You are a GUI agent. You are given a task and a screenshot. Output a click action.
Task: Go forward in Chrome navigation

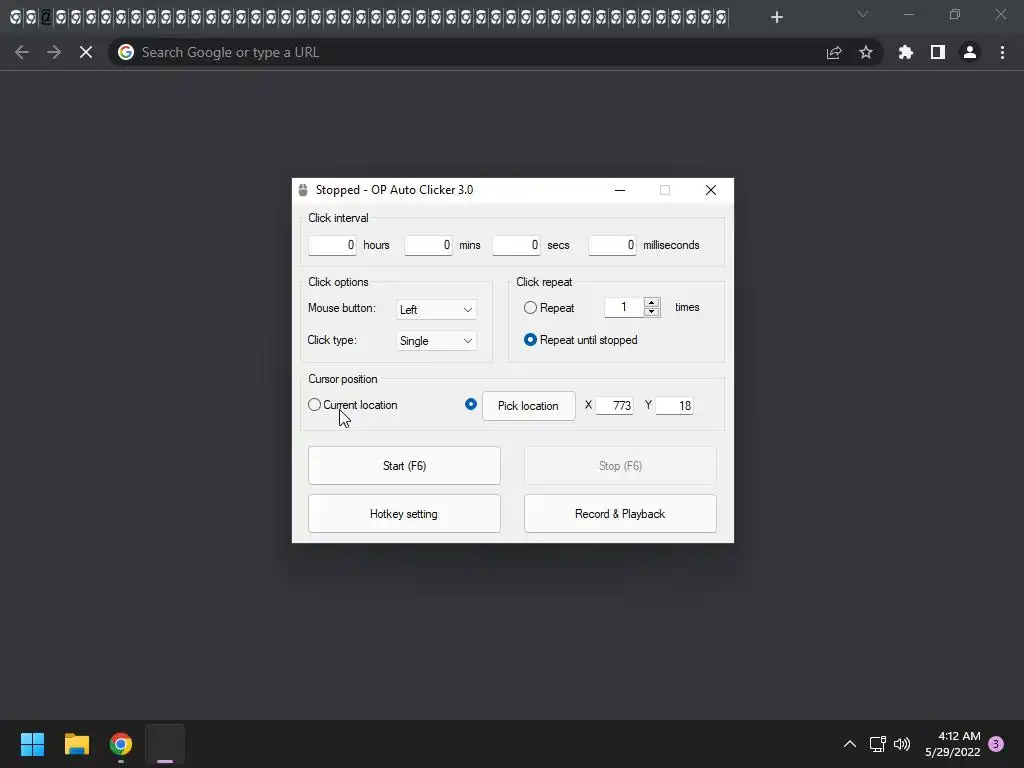(54, 52)
